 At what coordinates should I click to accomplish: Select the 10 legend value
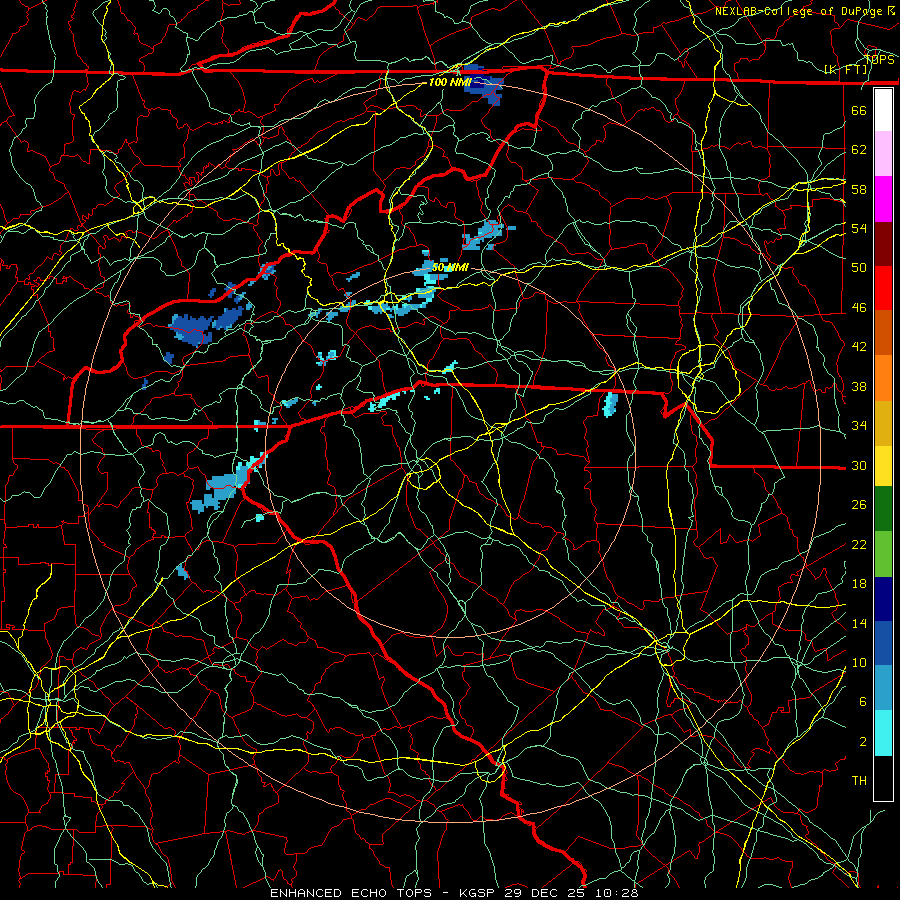[x=859, y=662]
